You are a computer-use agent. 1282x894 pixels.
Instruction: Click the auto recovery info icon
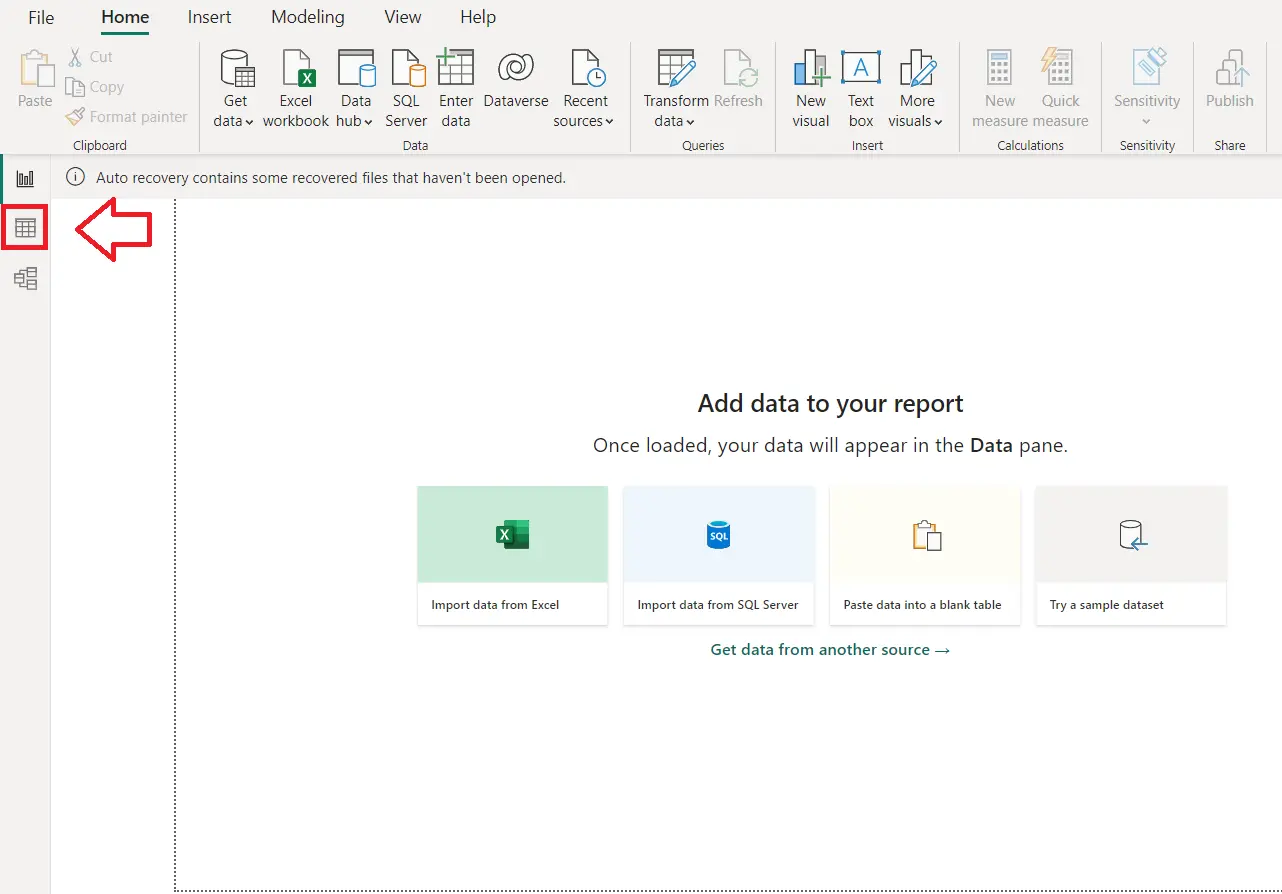75,177
